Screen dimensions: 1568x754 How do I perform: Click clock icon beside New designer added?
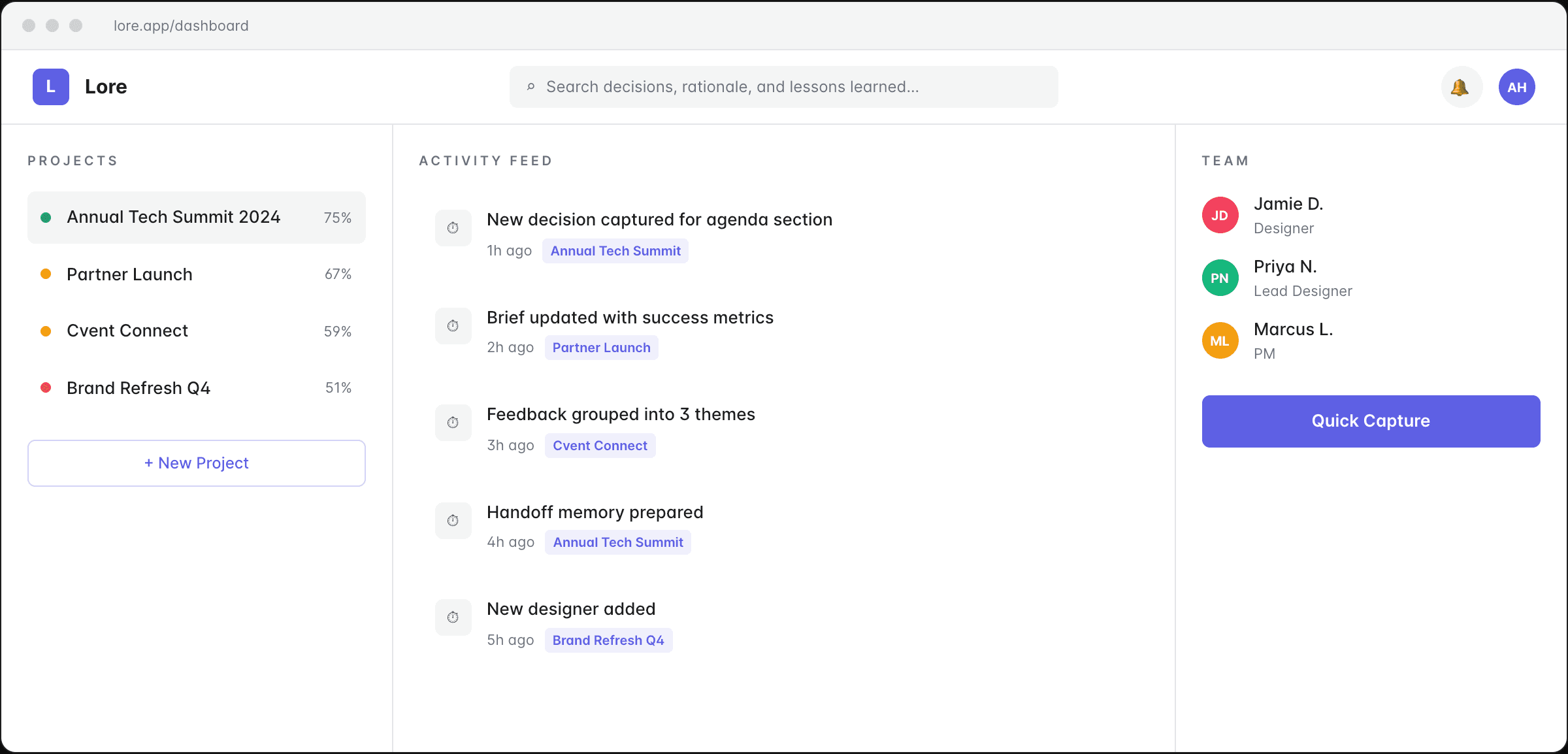453,617
